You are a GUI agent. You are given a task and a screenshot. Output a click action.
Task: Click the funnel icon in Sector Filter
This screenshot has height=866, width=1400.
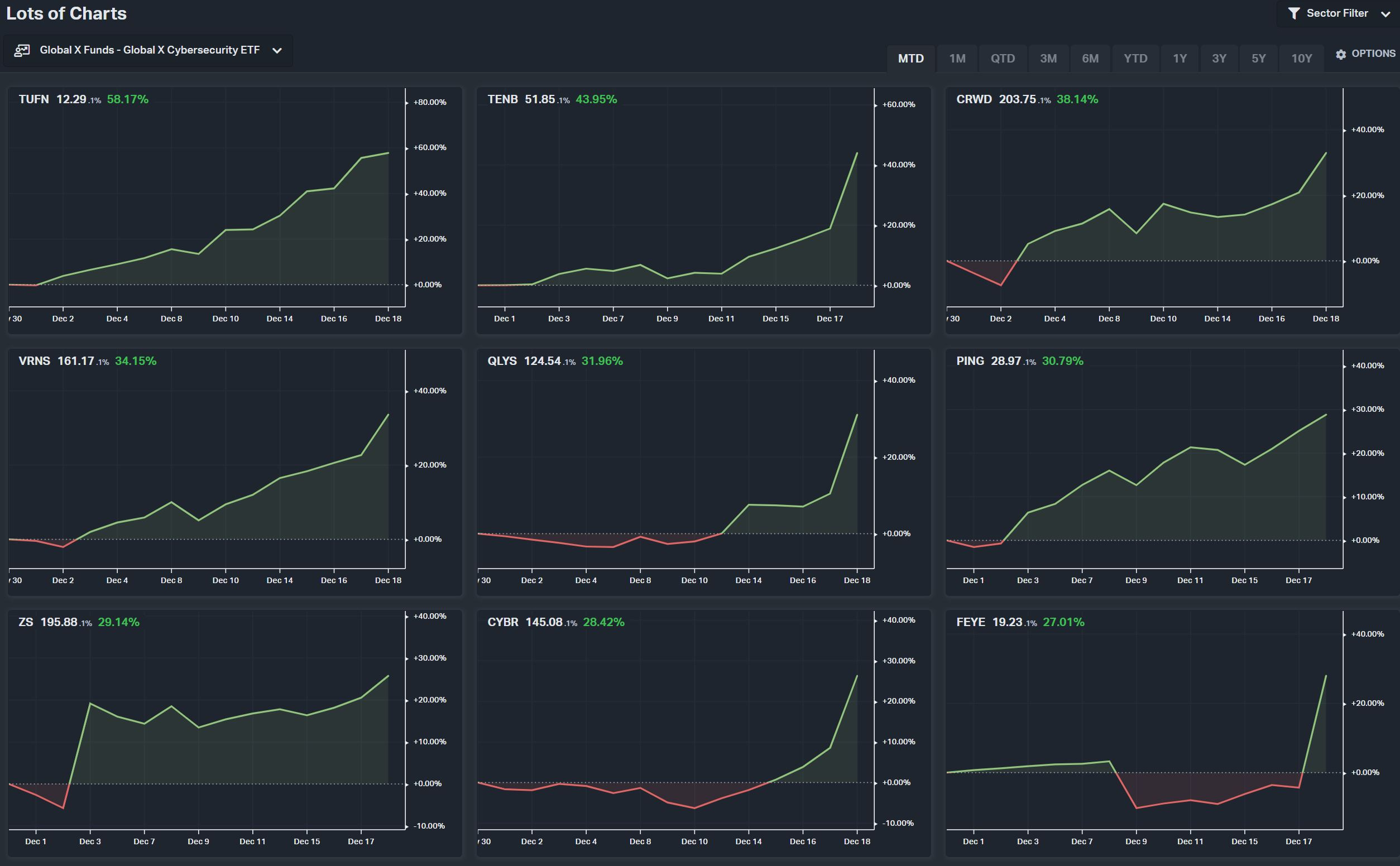coord(1293,13)
